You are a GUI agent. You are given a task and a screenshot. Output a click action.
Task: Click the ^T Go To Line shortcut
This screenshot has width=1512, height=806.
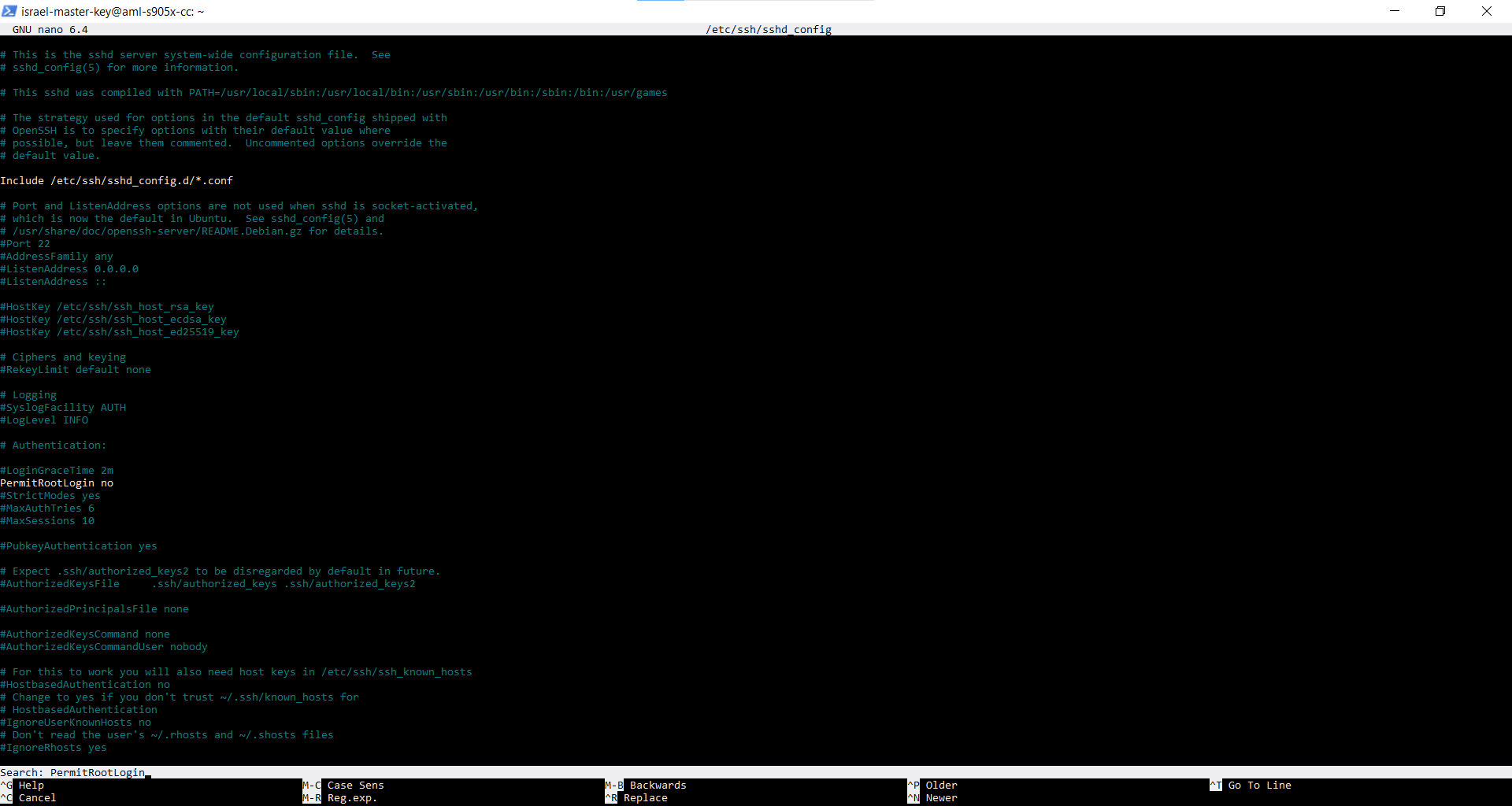[x=1251, y=785]
